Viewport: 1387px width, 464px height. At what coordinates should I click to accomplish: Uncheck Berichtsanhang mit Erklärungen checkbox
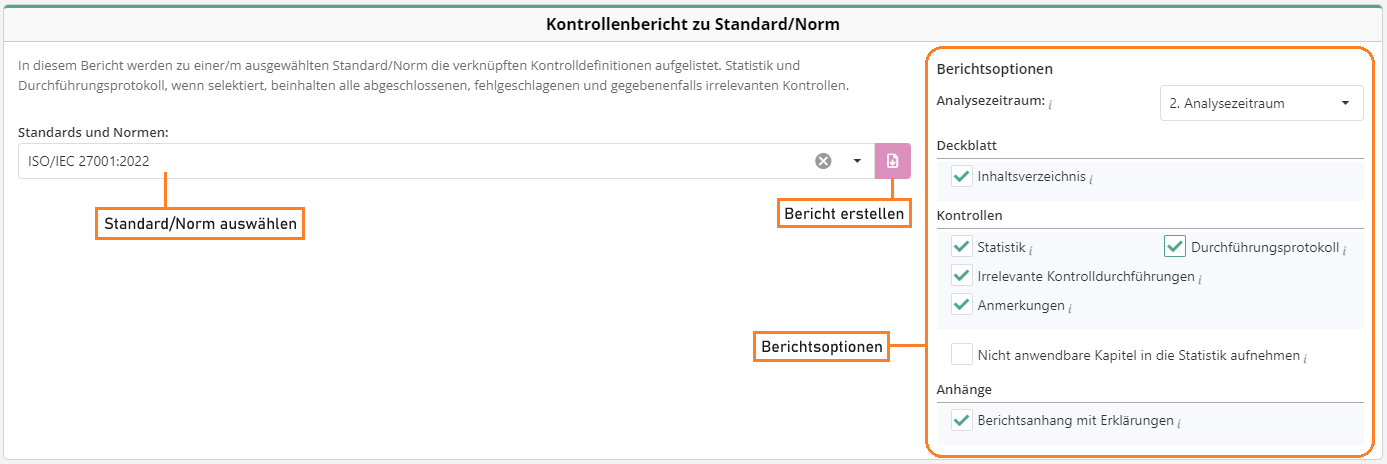[962, 421]
